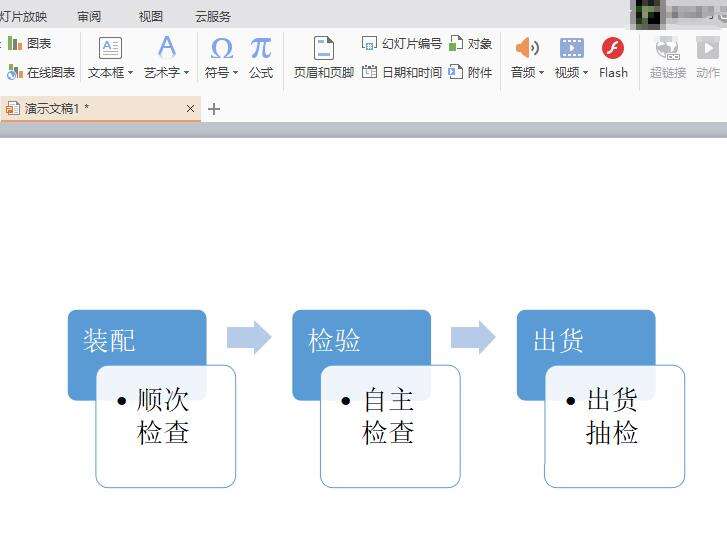Insert a chart using 图表 icon

point(15,44)
